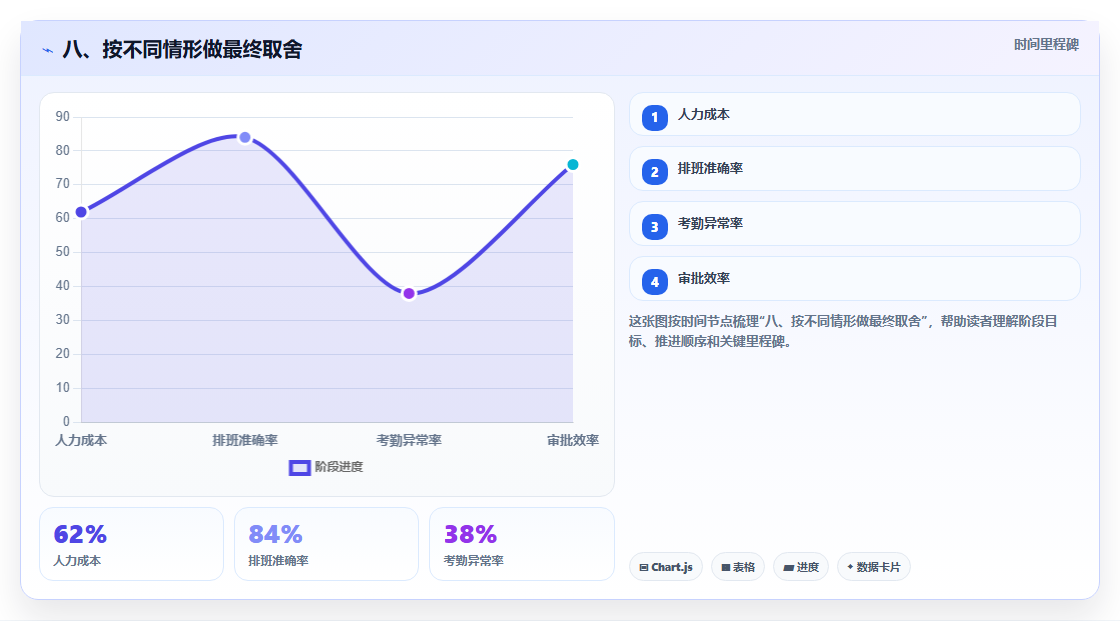Image resolution: width=1120 pixels, height=621 pixels.
Task: Click the y-axis value 0
Action: point(66,422)
